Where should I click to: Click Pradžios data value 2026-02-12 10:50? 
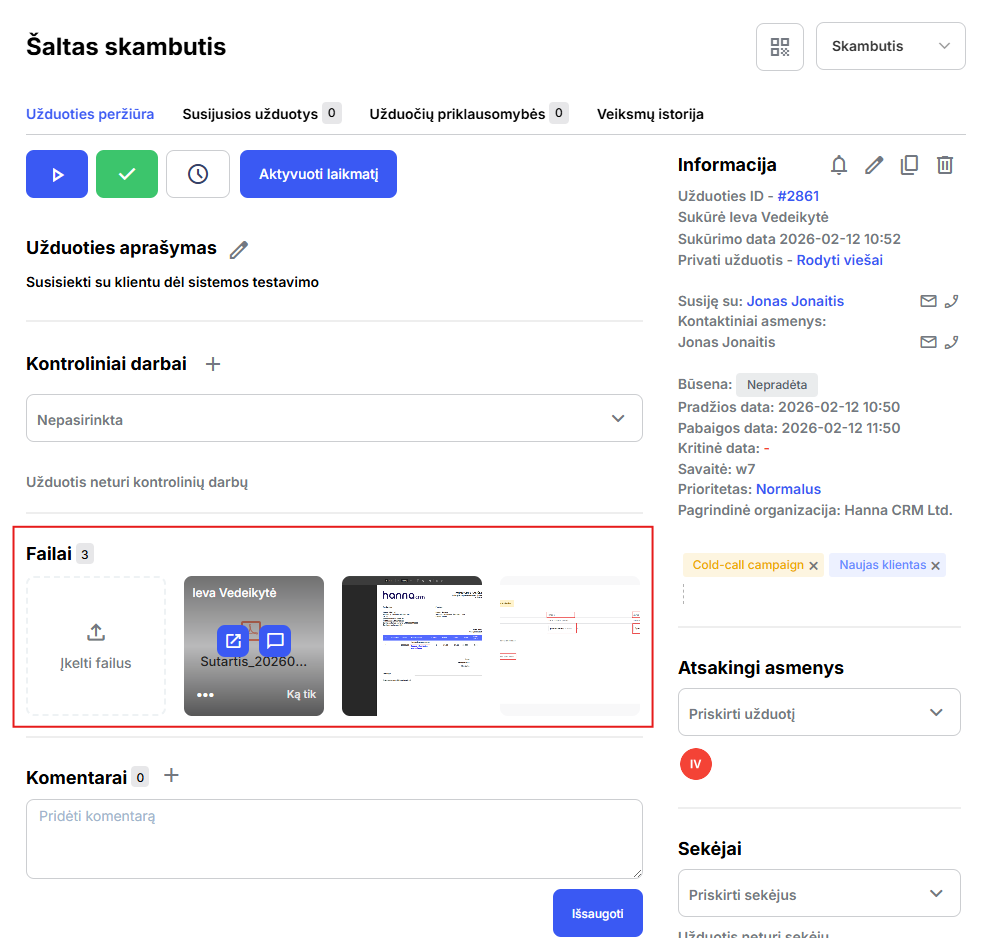pos(838,407)
